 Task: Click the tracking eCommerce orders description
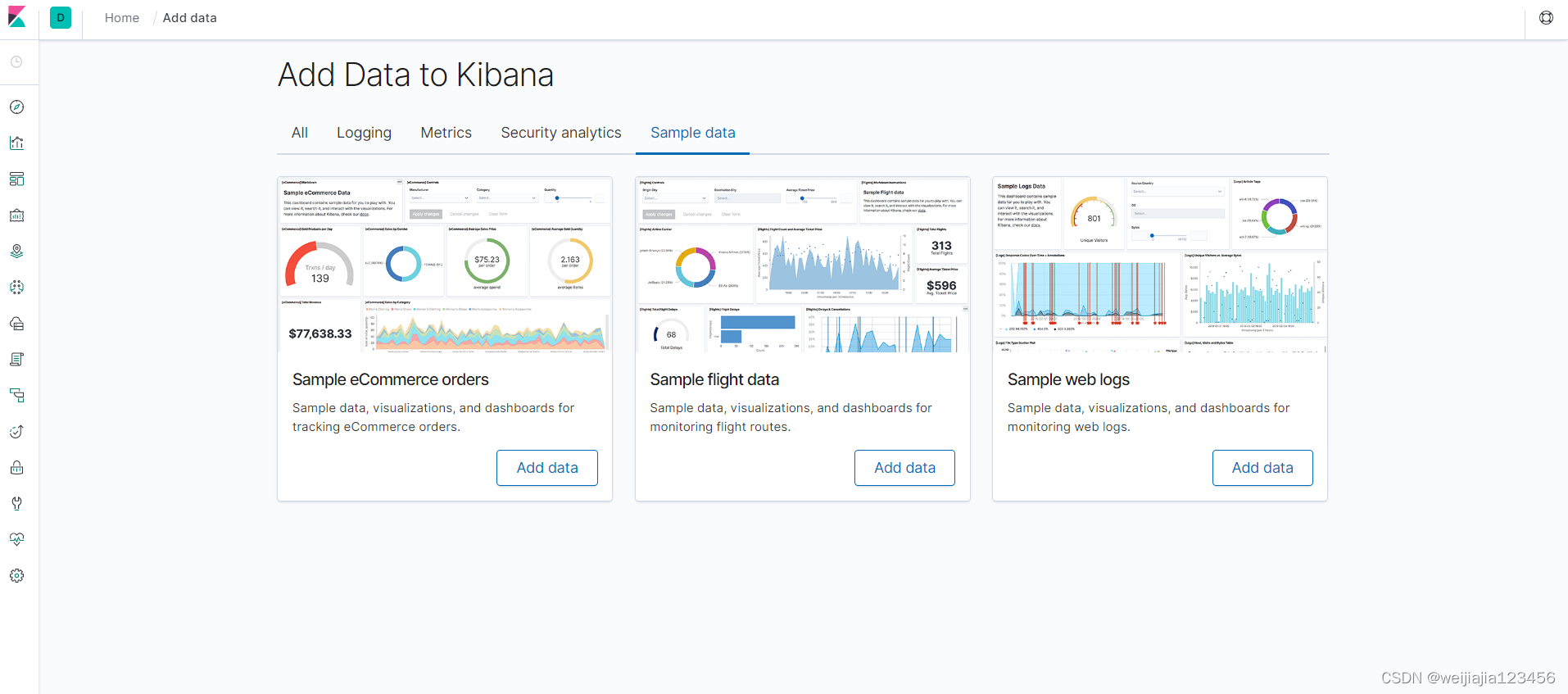coord(433,417)
